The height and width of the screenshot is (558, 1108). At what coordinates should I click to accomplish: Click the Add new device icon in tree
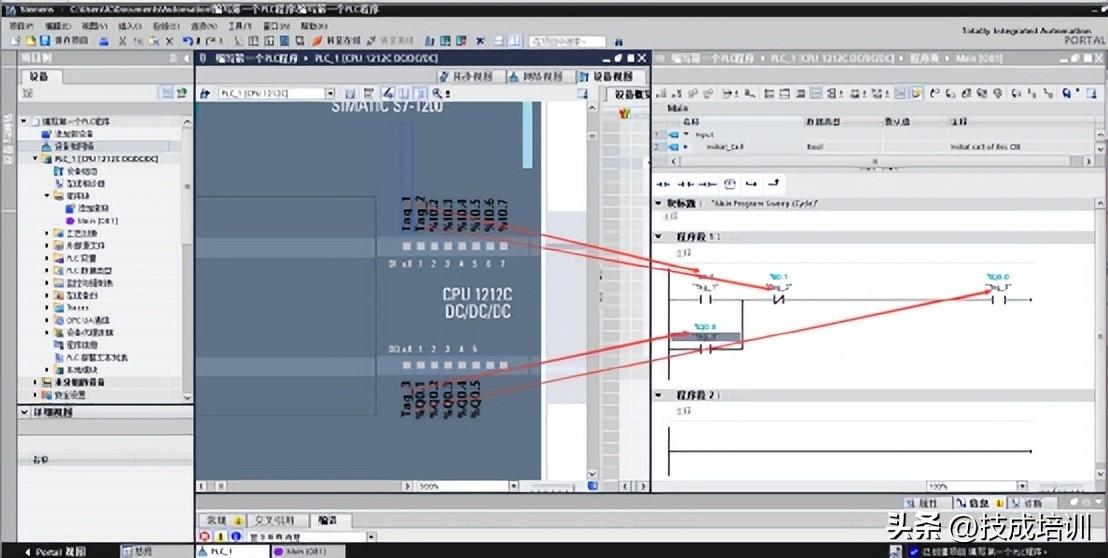click(x=47, y=133)
